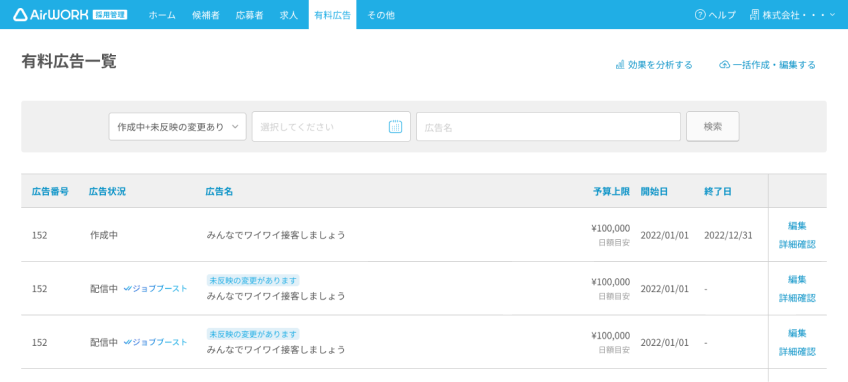Image resolution: width=848 pixels, height=382 pixels.
Task: Click 未反映の変更があります badge in last 配信中 row
Action: (x=253, y=334)
